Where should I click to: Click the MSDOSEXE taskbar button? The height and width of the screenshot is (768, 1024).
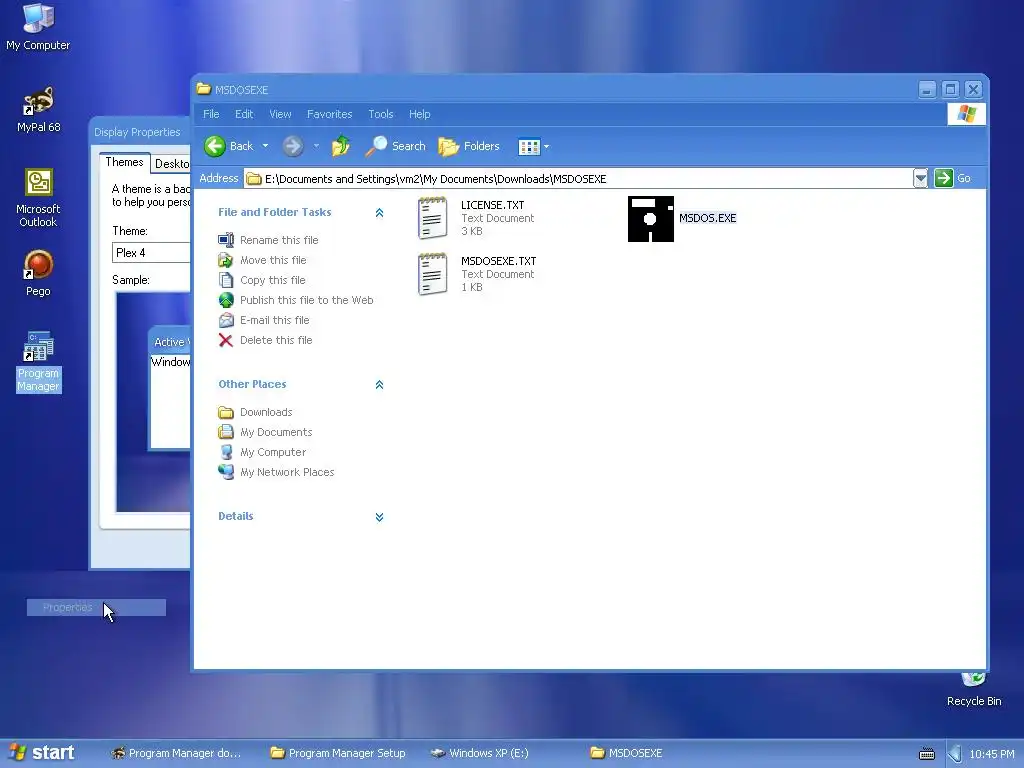point(626,753)
